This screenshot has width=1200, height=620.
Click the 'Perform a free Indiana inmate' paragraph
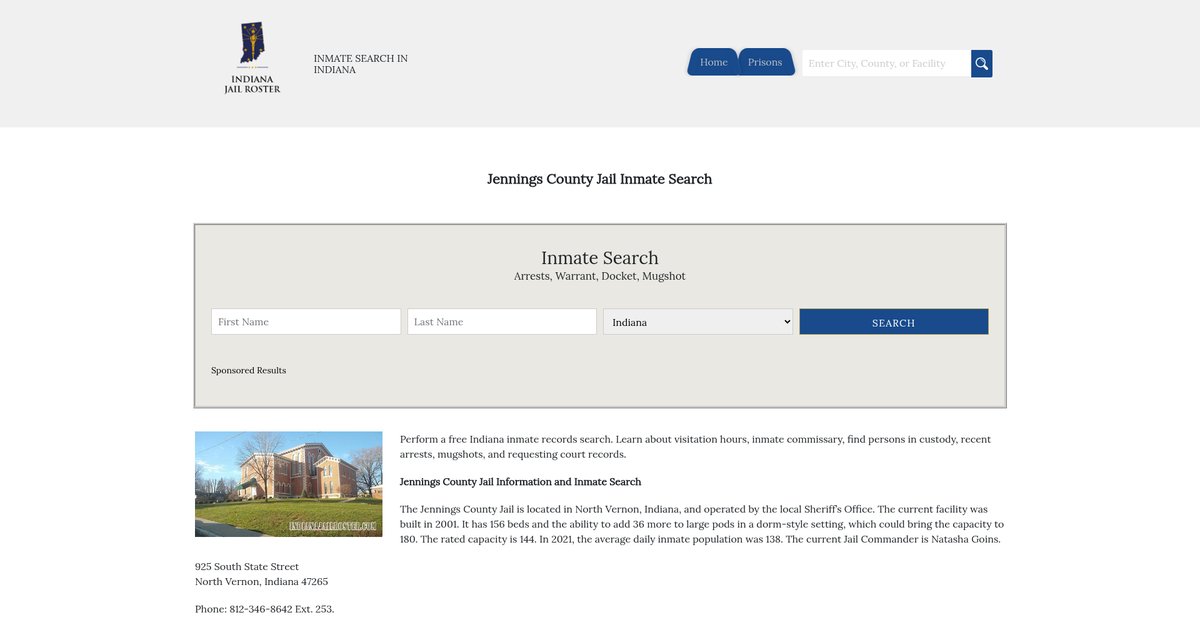(x=695, y=446)
